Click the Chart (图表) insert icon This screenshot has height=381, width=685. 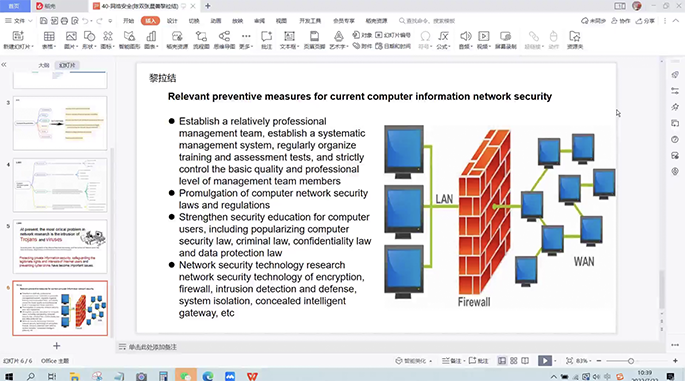point(151,40)
